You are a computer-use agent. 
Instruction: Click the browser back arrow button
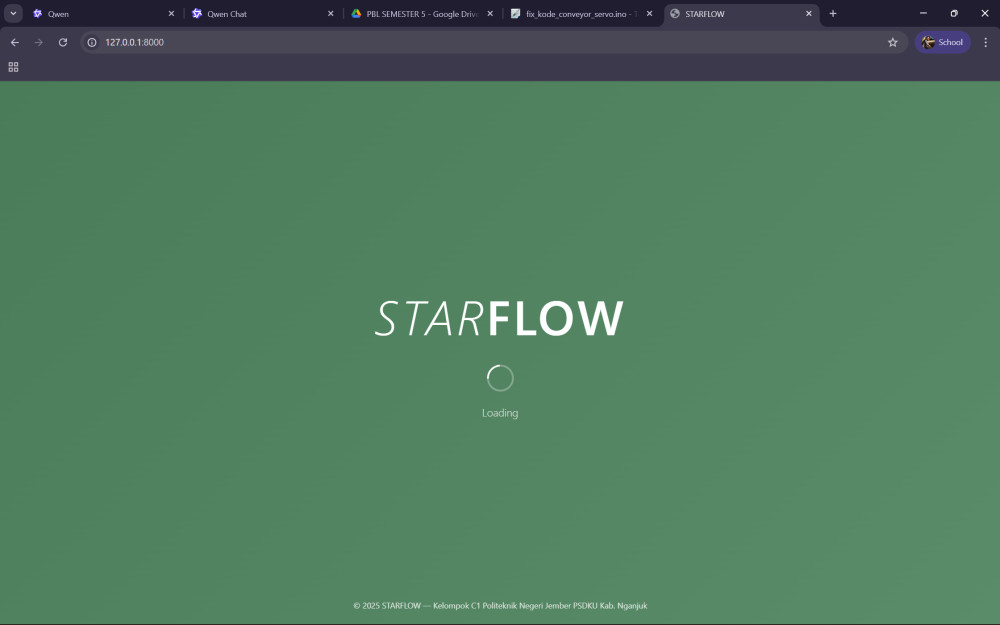point(14,42)
